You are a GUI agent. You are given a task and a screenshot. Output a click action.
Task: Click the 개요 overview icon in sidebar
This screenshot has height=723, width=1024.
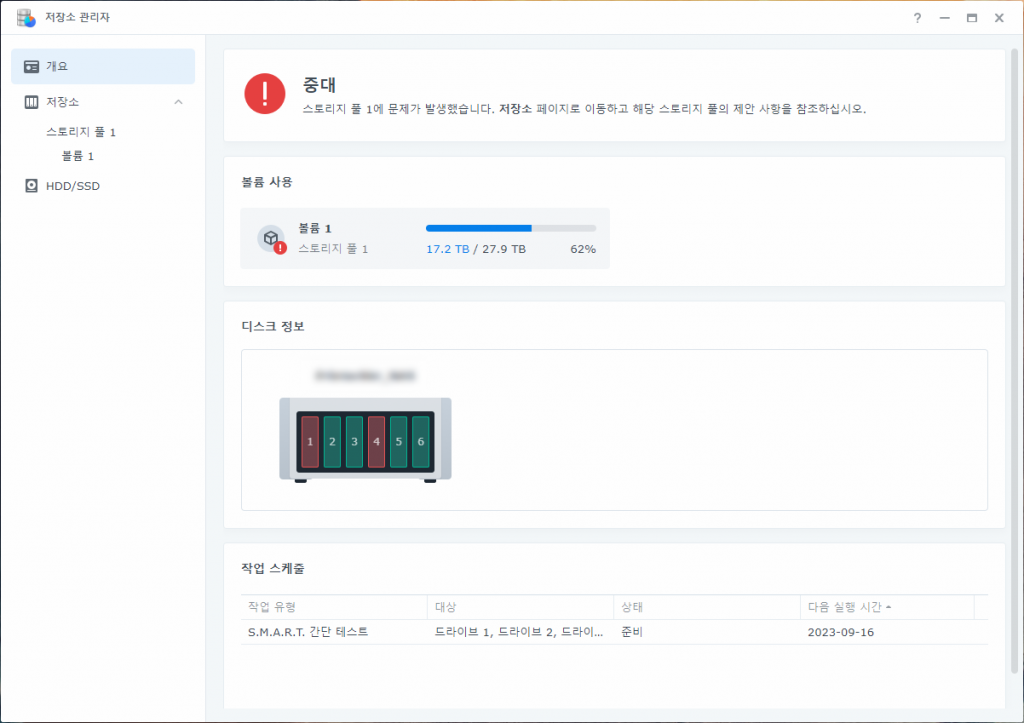coord(31,67)
